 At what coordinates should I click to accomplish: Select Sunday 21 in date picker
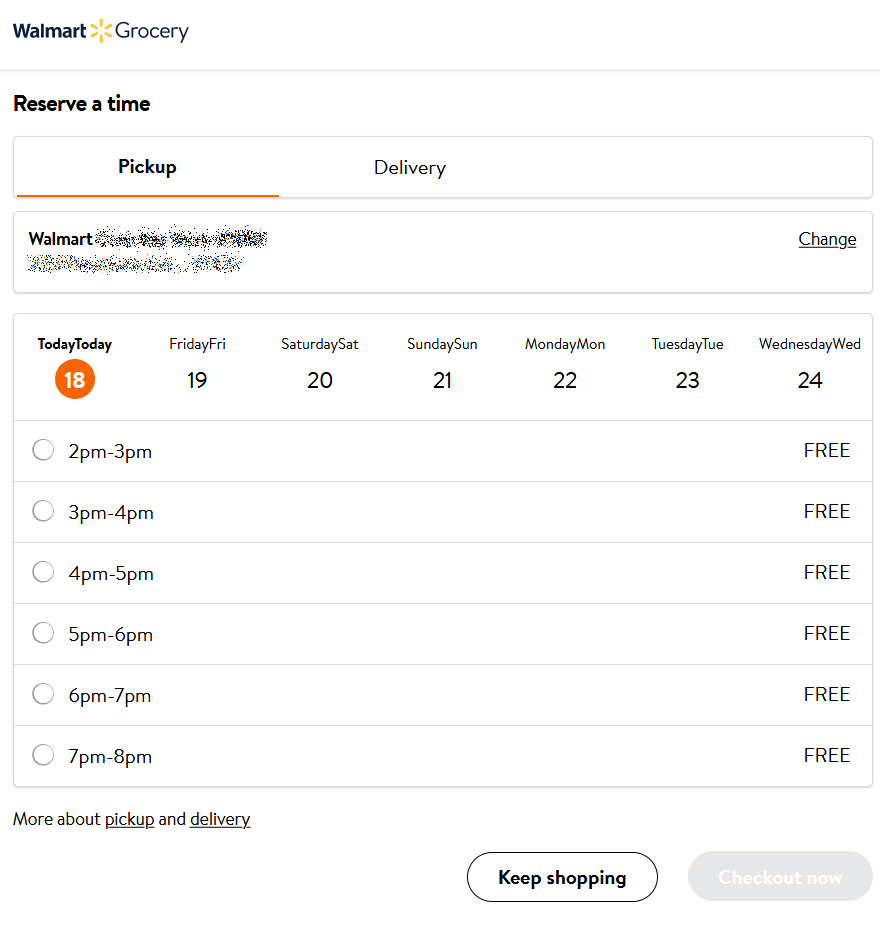[442, 380]
